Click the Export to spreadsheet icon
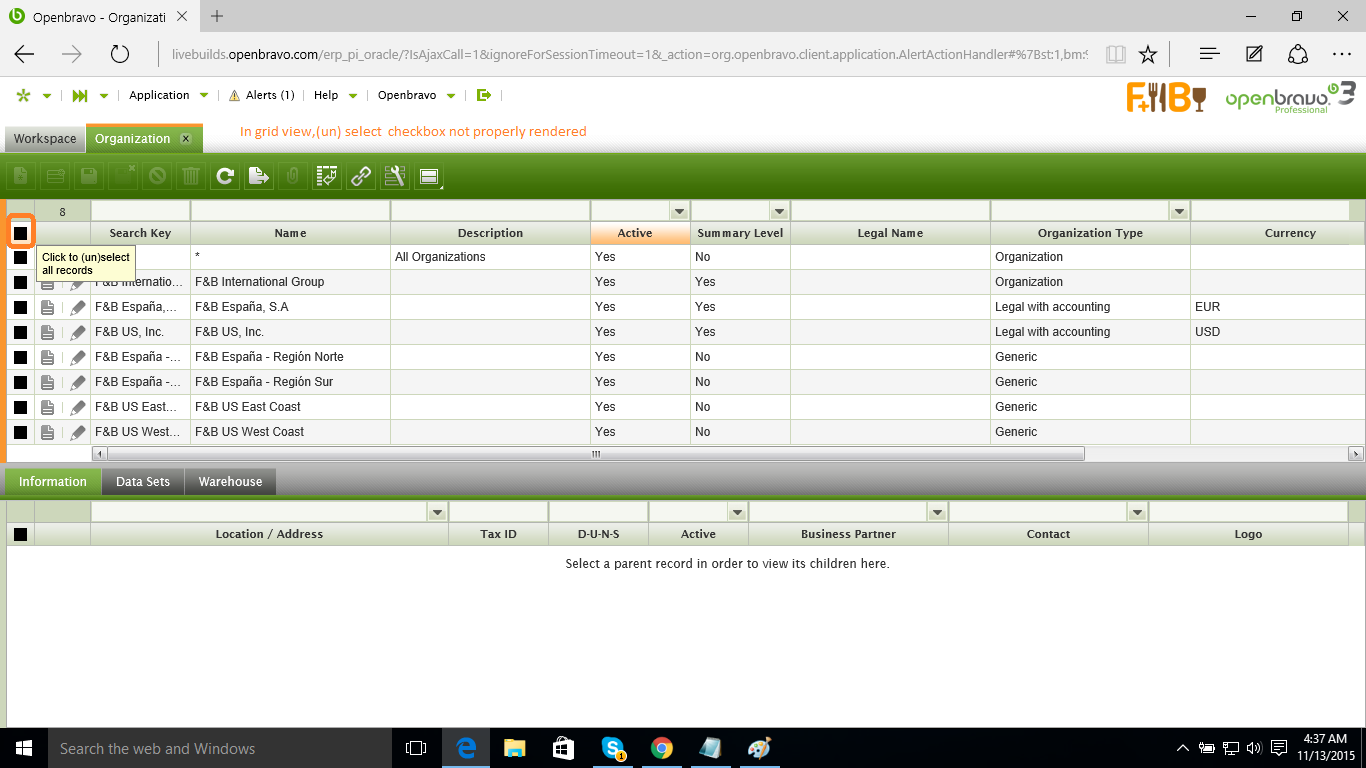 259,177
